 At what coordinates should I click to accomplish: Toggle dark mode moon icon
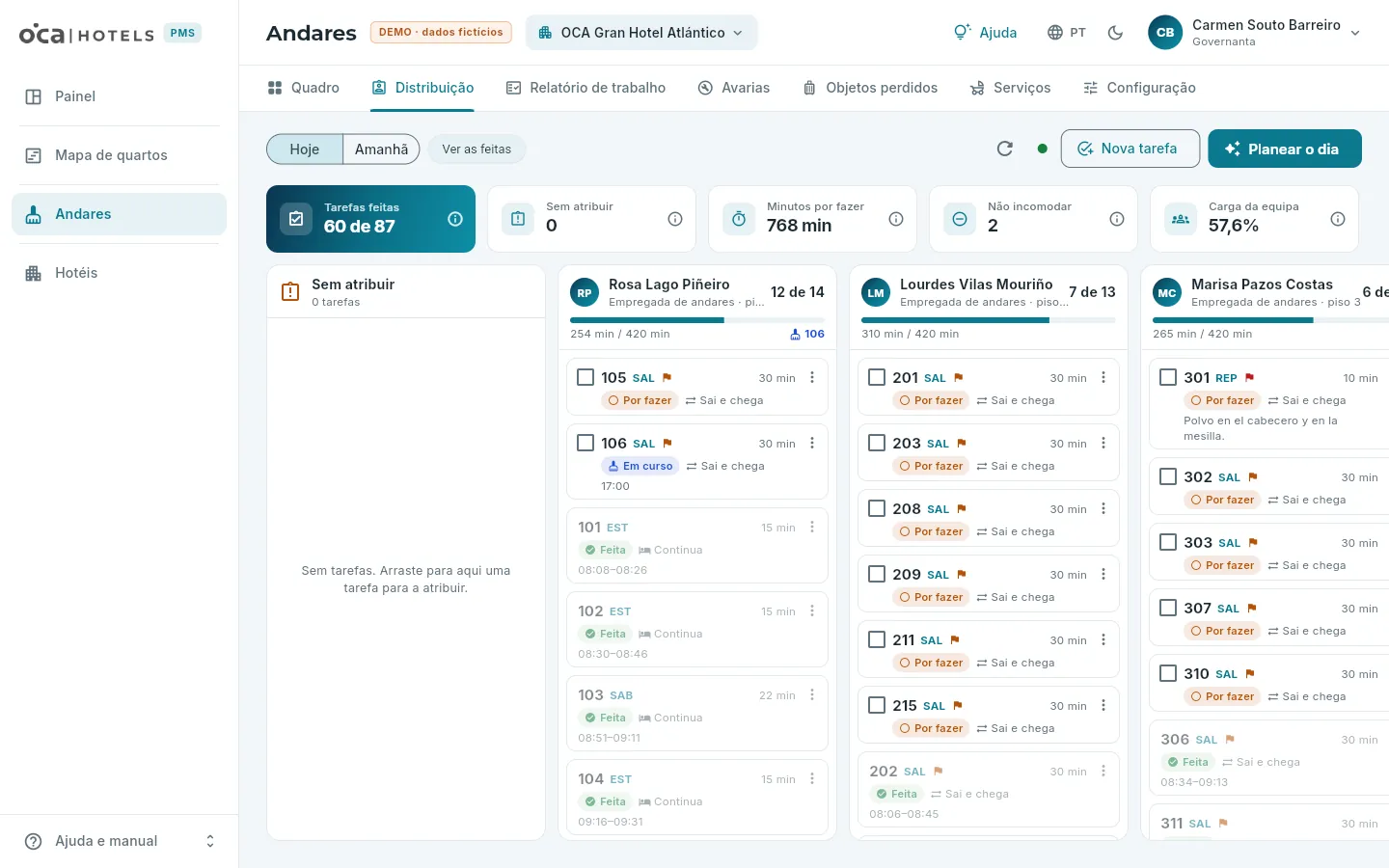pos(1115,33)
